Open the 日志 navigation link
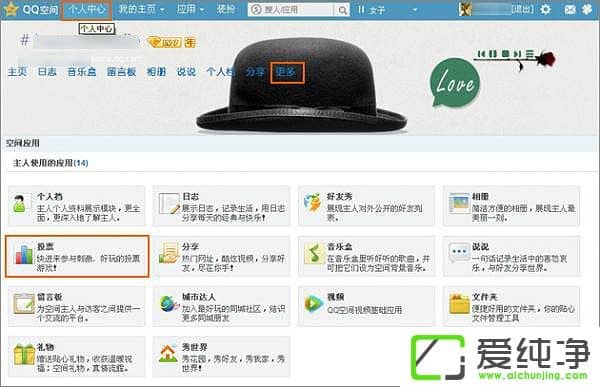This screenshot has width=600, height=387. (x=47, y=72)
